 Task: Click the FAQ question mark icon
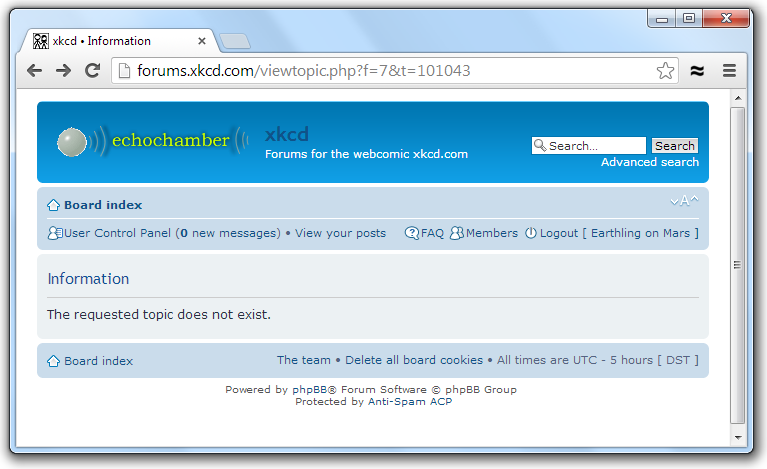(x=411, y=233)
